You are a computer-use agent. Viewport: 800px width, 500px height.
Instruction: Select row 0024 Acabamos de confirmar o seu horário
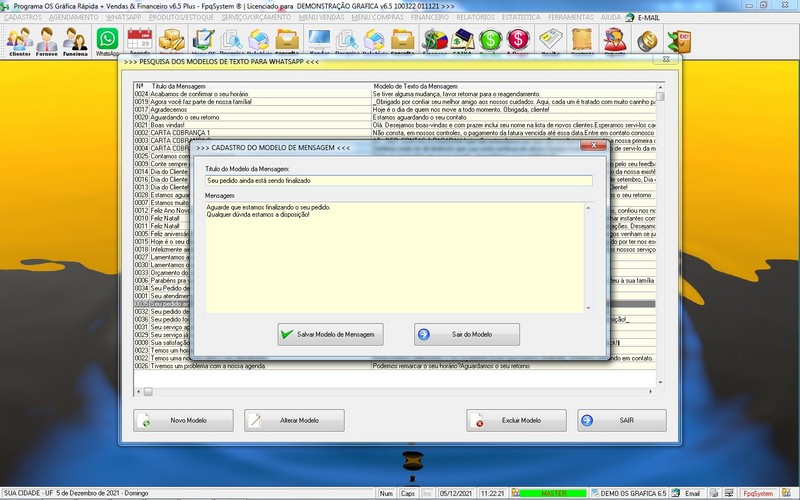coord(394,94)
